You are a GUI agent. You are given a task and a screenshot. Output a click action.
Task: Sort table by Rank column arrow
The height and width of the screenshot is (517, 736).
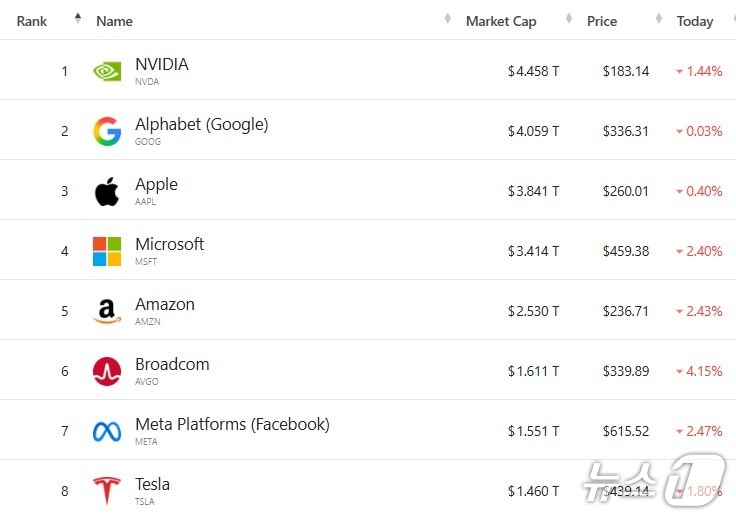click(78, 19)
